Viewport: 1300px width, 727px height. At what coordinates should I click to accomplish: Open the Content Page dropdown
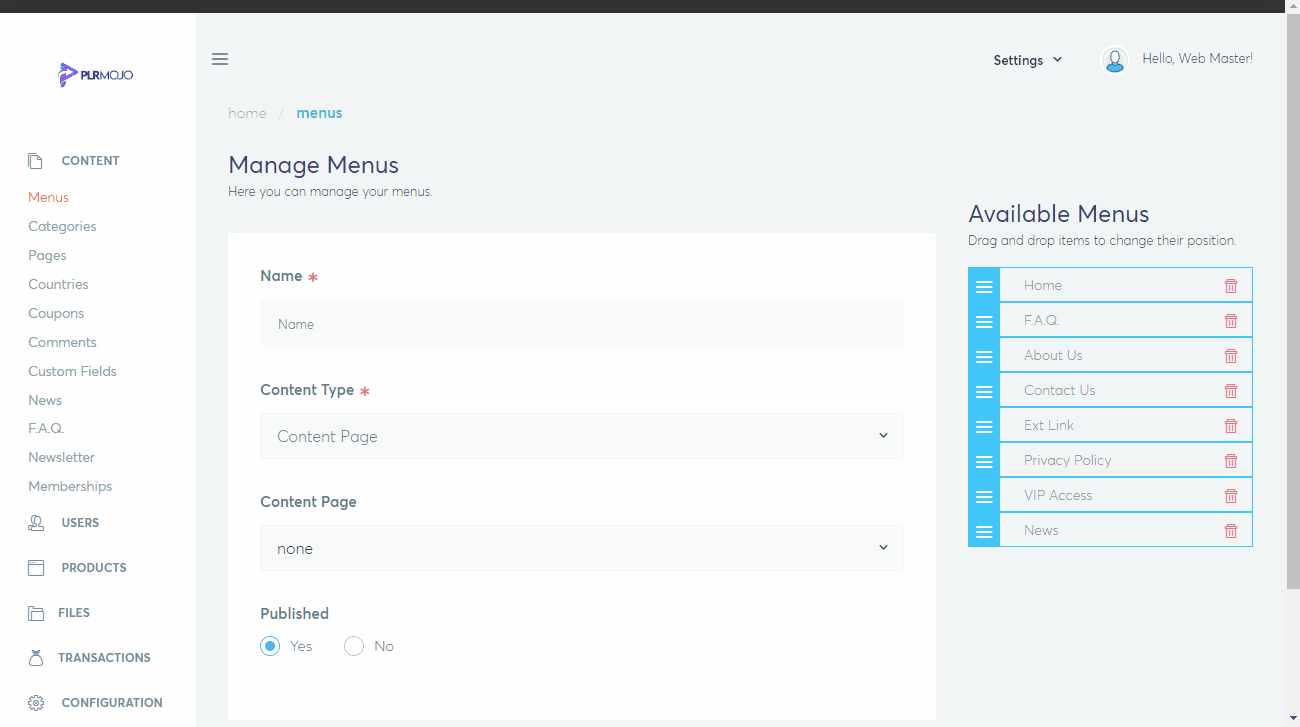click(x=581, y=548)
